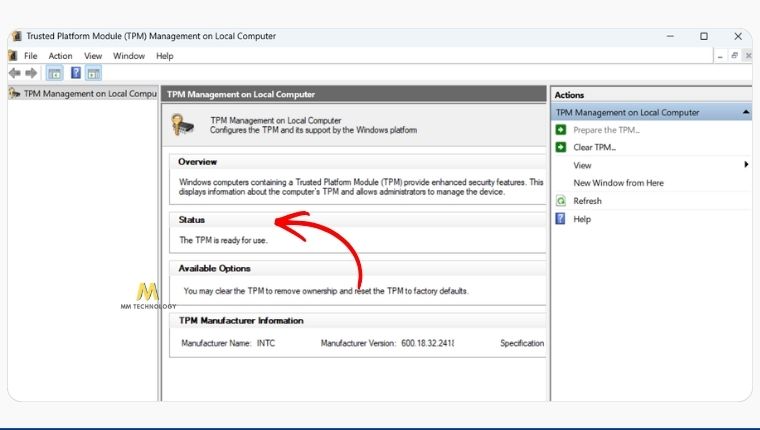Minimize the inner MMC child window
The height and width of the screenshot is (430, 760).
pos(720,56)
